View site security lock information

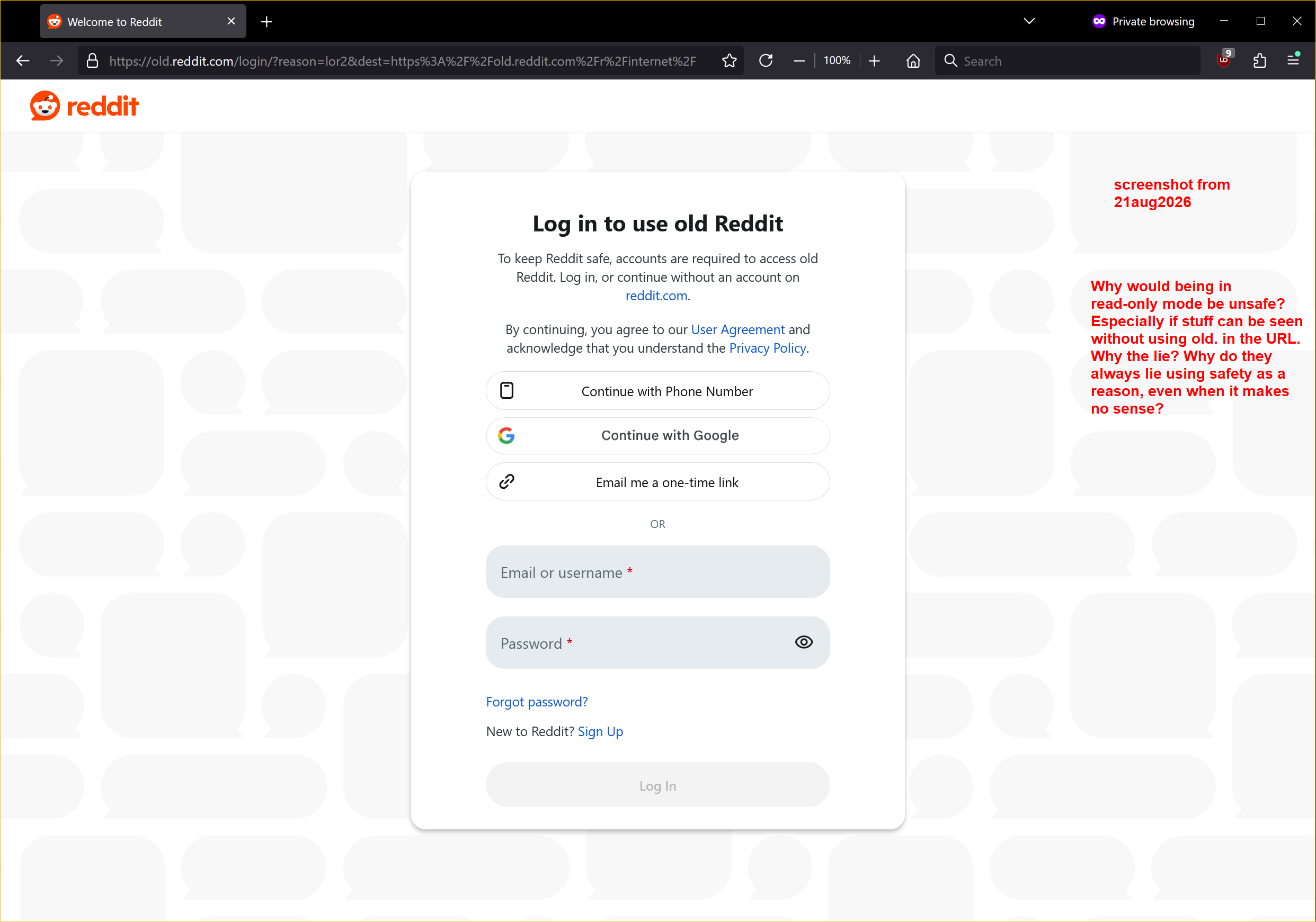coord(92,61)
